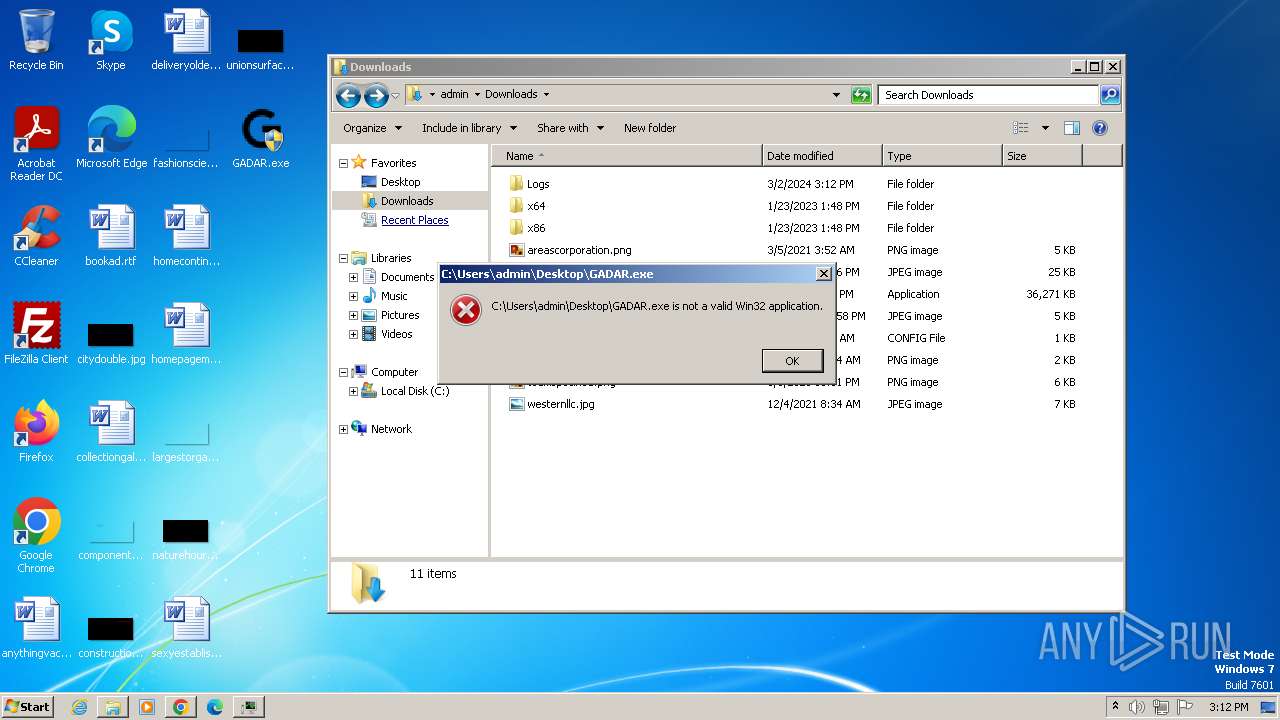Open Google Chrome desktop shortcut

click(x=36, y=536)
